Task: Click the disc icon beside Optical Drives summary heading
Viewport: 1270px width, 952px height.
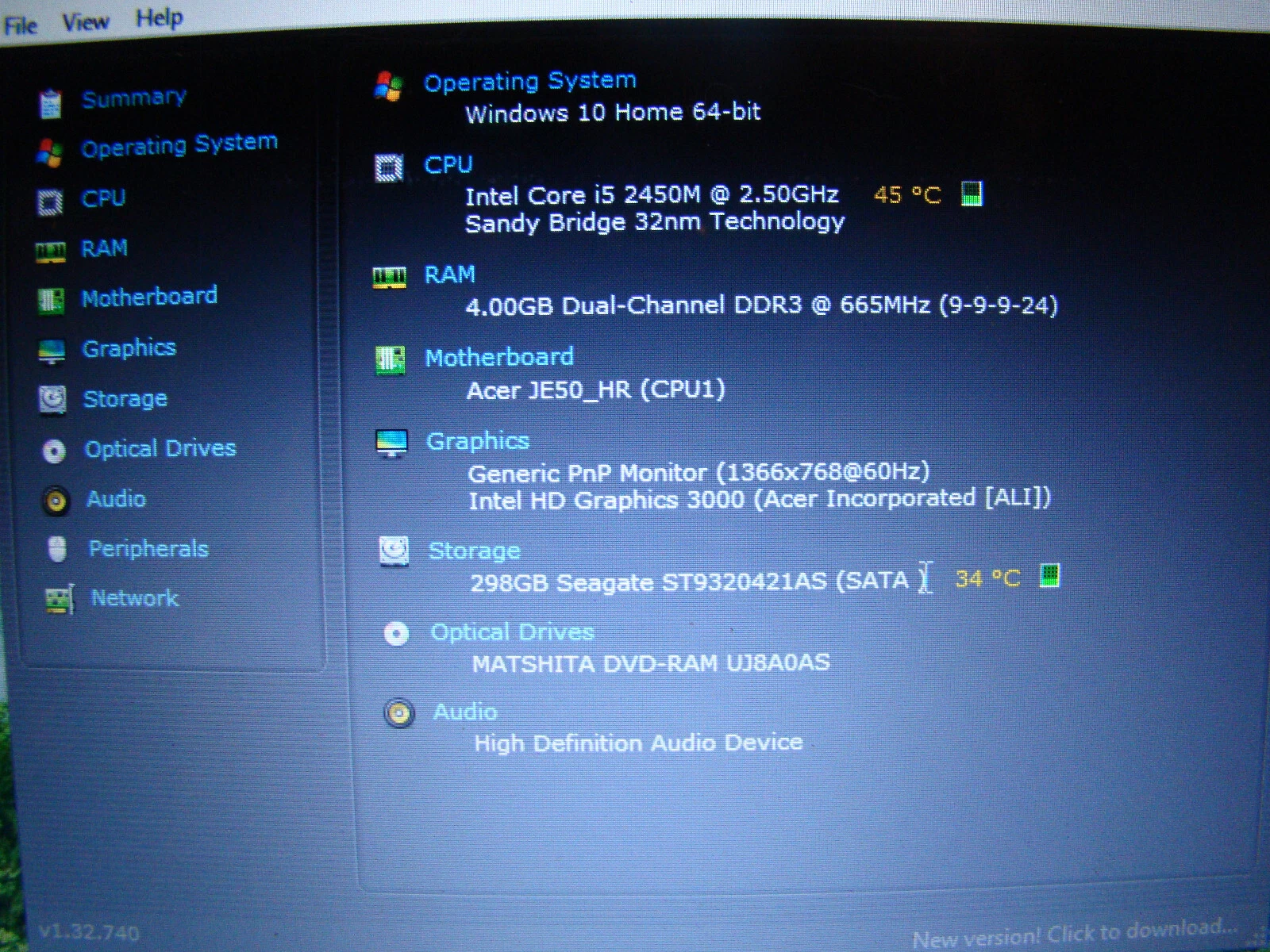Action: 396,634
